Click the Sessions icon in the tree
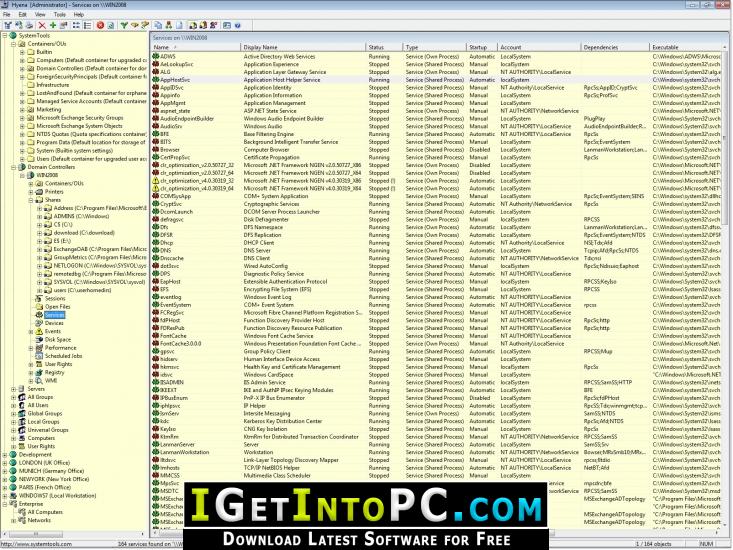 pos(39,299)
